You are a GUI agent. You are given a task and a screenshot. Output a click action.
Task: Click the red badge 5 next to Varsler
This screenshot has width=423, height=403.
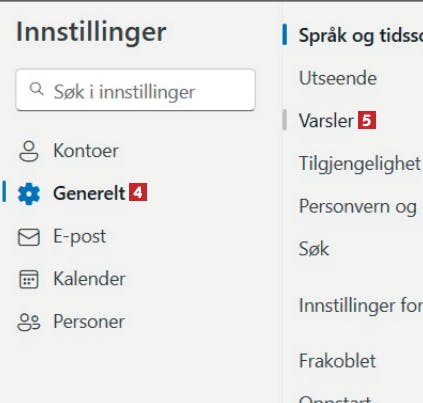367,120
